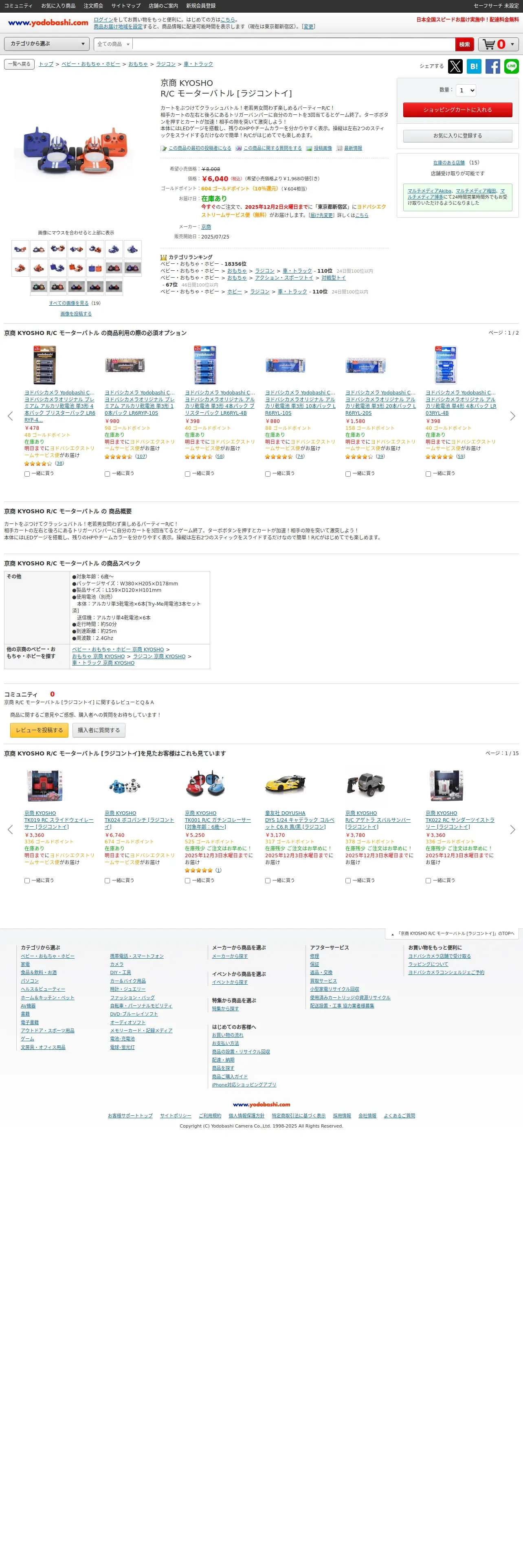Open shopping cart icon in header
This screenshot has height=1568, width=523.
489,44
